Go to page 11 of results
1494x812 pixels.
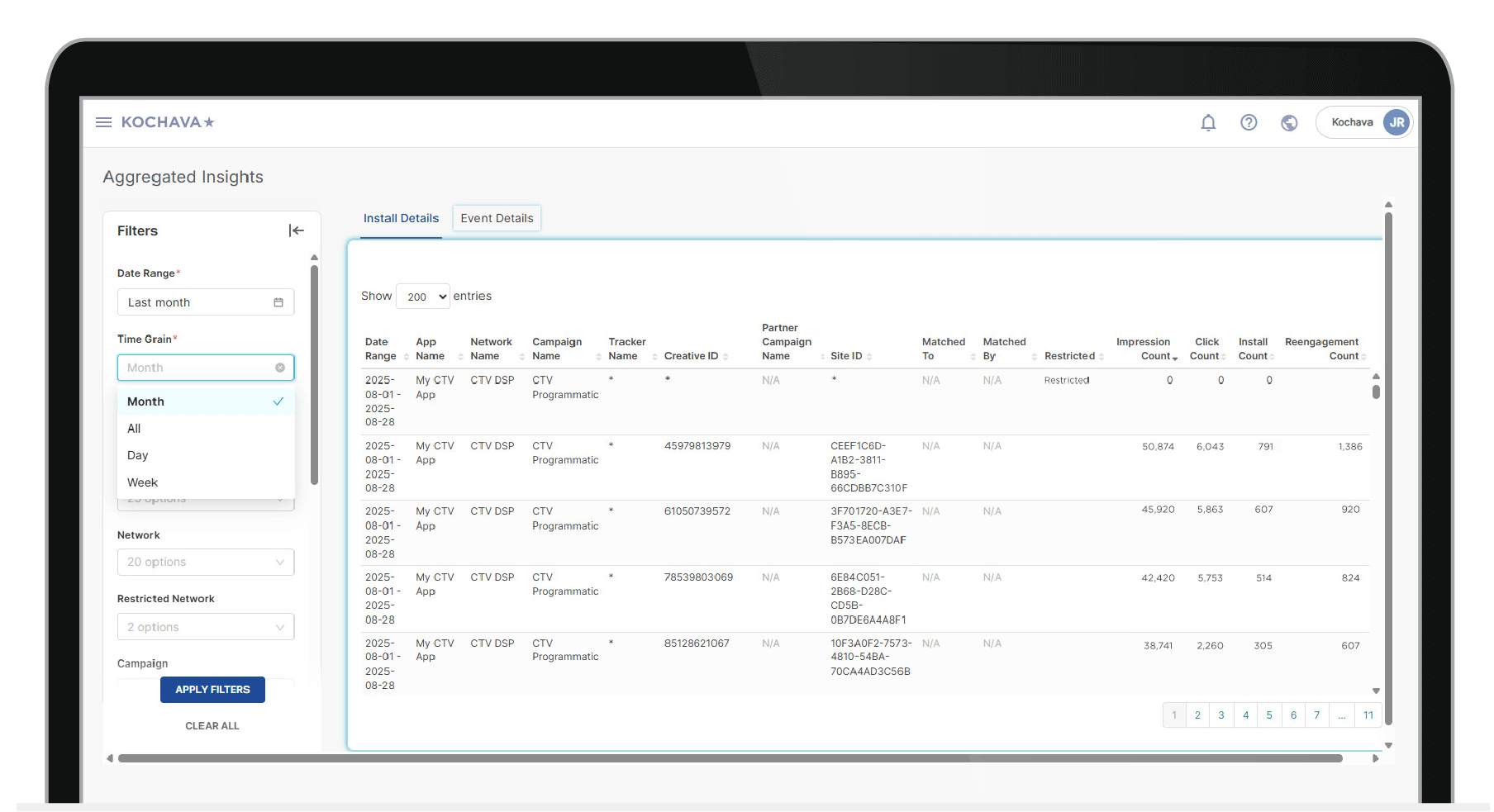[x=1368, y=715]
